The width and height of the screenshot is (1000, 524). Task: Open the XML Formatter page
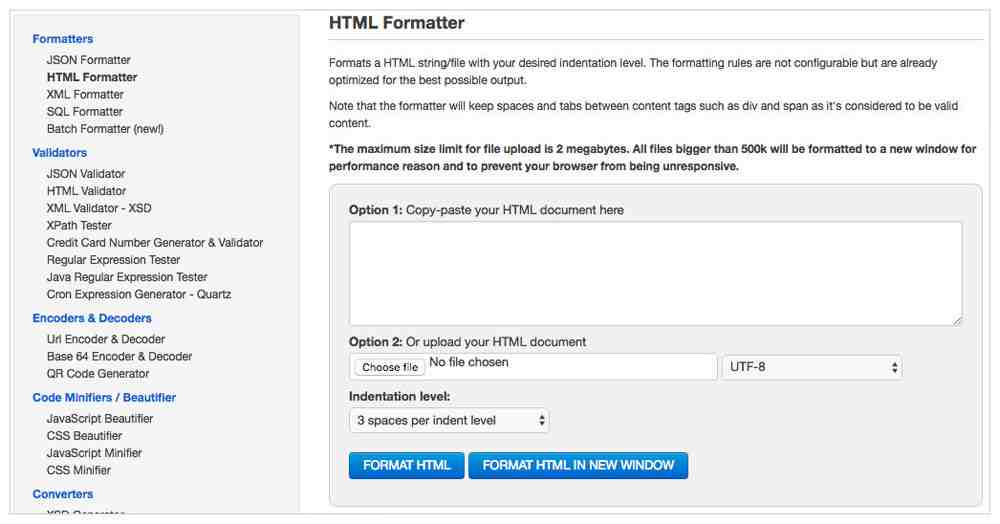click(x=85, y=94)
